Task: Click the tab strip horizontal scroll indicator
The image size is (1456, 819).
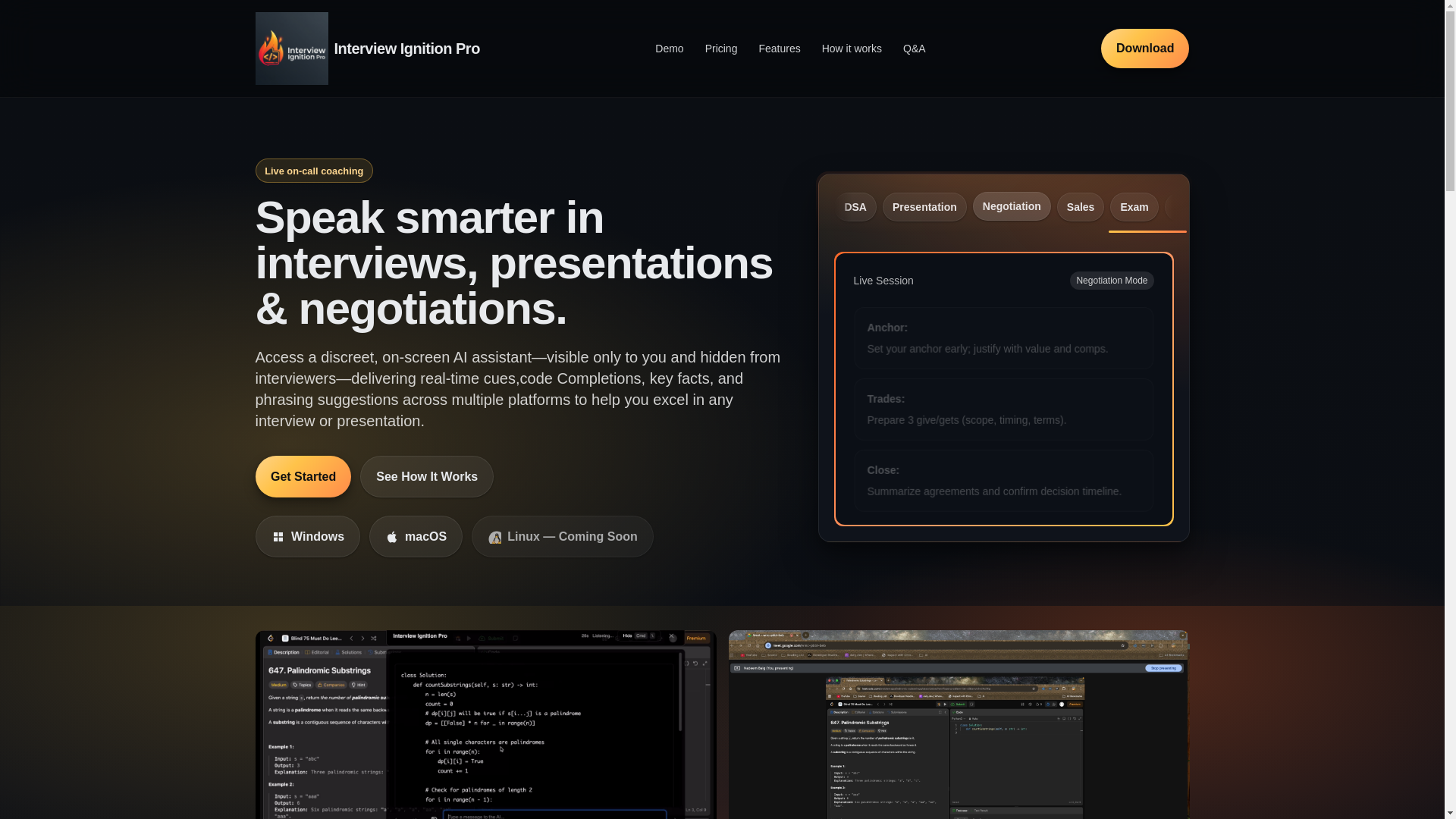Action: (x=1147, y=231)
